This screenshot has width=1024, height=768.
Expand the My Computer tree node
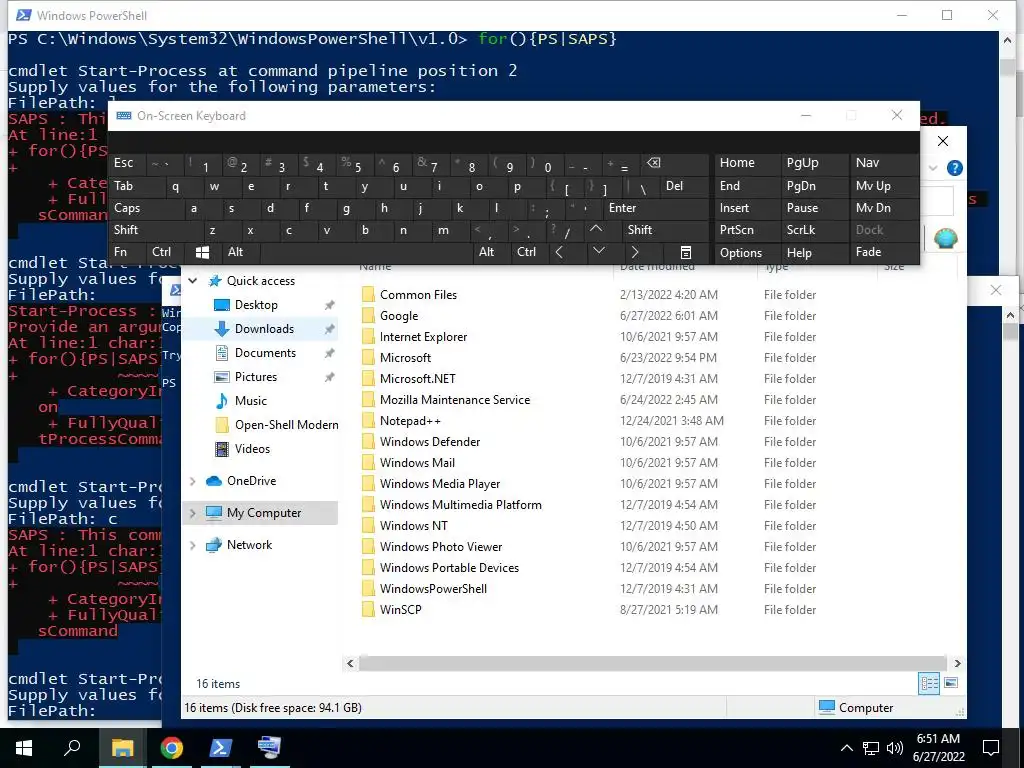point(193,513)
